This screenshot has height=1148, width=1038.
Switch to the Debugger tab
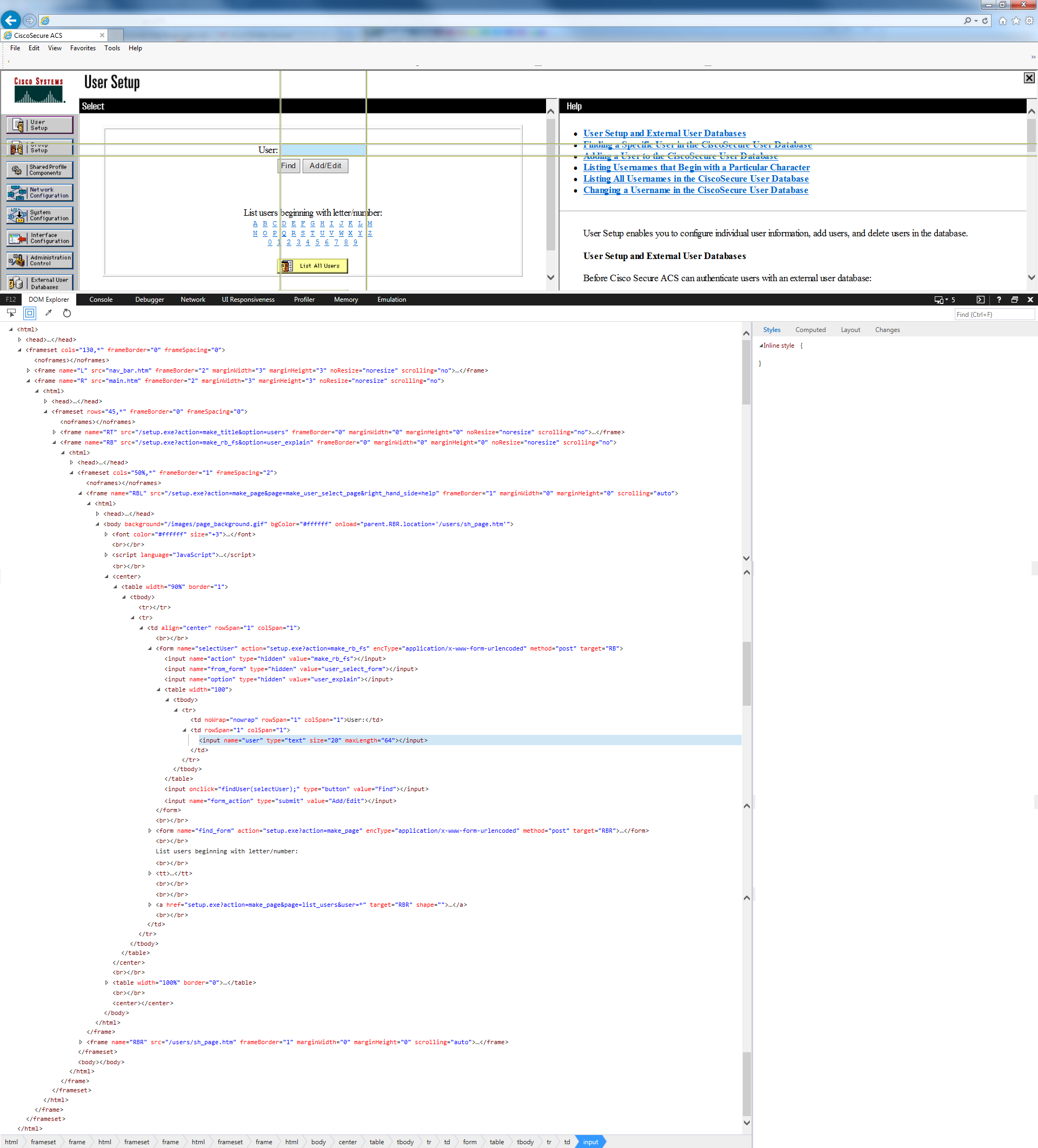pyautogui.click(x=150, y=300)
